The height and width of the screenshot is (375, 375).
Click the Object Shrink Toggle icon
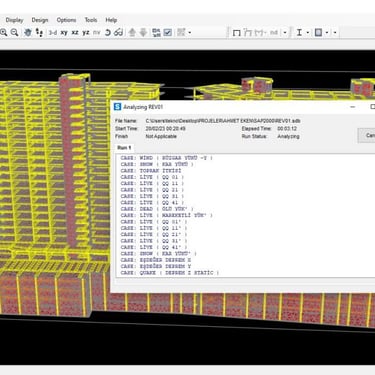point(156,32)
